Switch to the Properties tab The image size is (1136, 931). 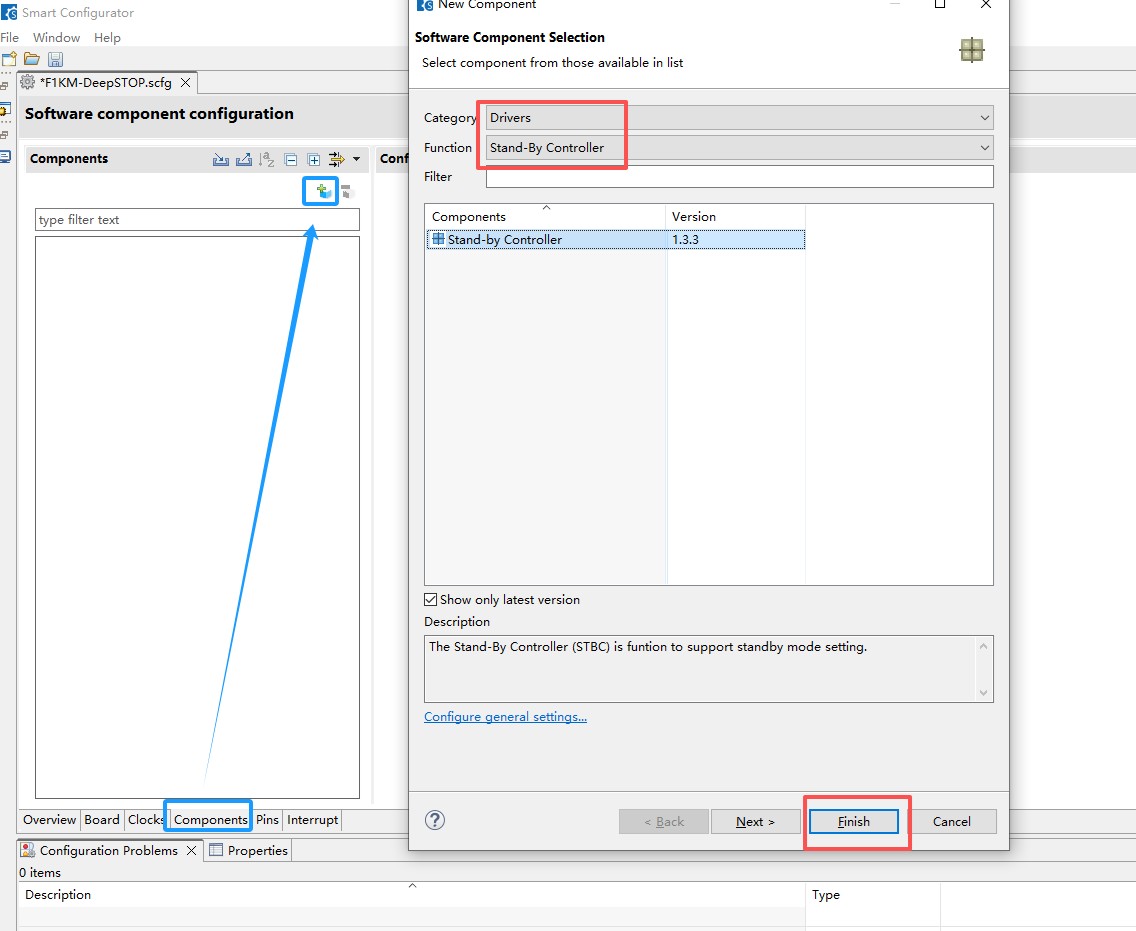248,851
